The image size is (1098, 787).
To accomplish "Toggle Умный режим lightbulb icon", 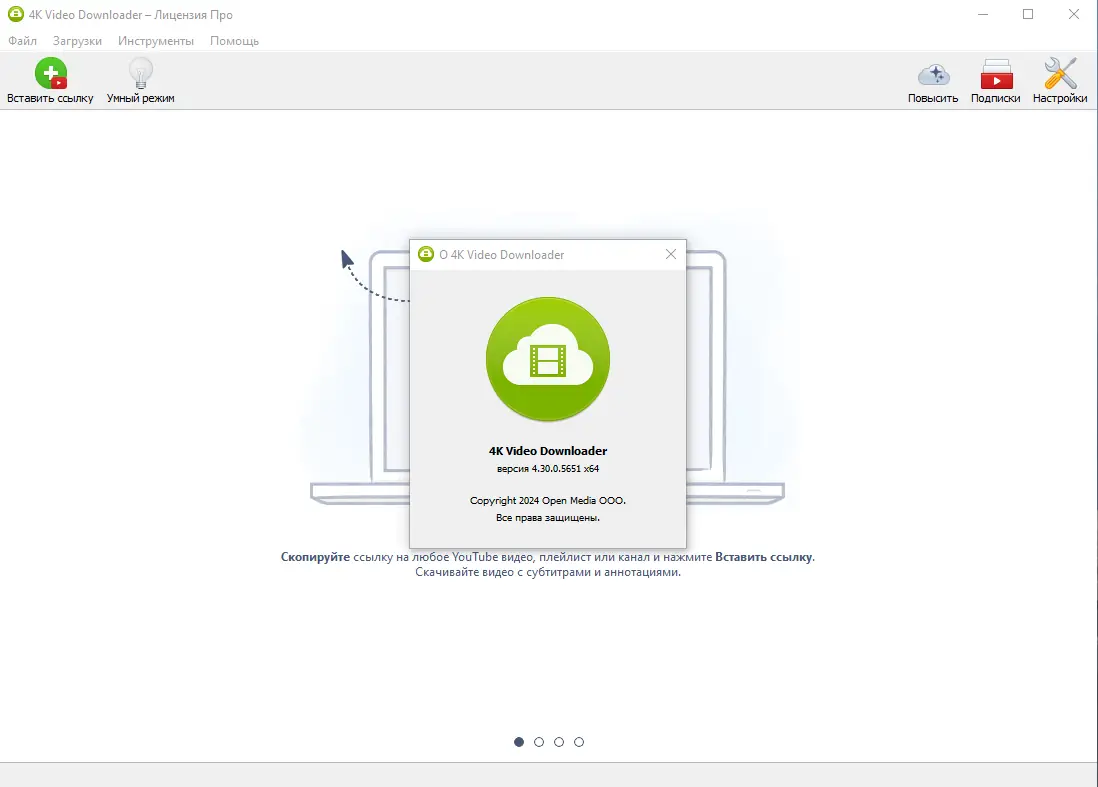I will click(141, 74).
